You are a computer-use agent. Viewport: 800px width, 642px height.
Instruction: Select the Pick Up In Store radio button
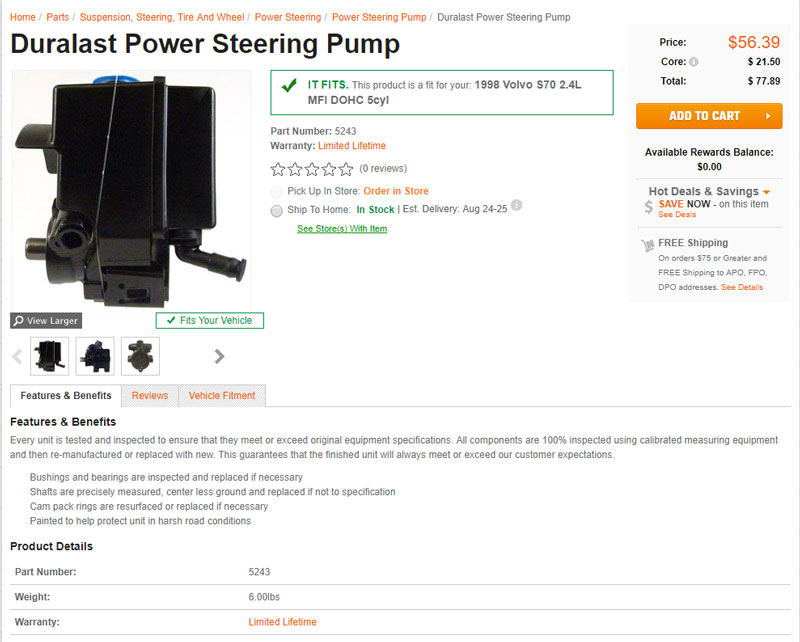(x=275, y=192)
